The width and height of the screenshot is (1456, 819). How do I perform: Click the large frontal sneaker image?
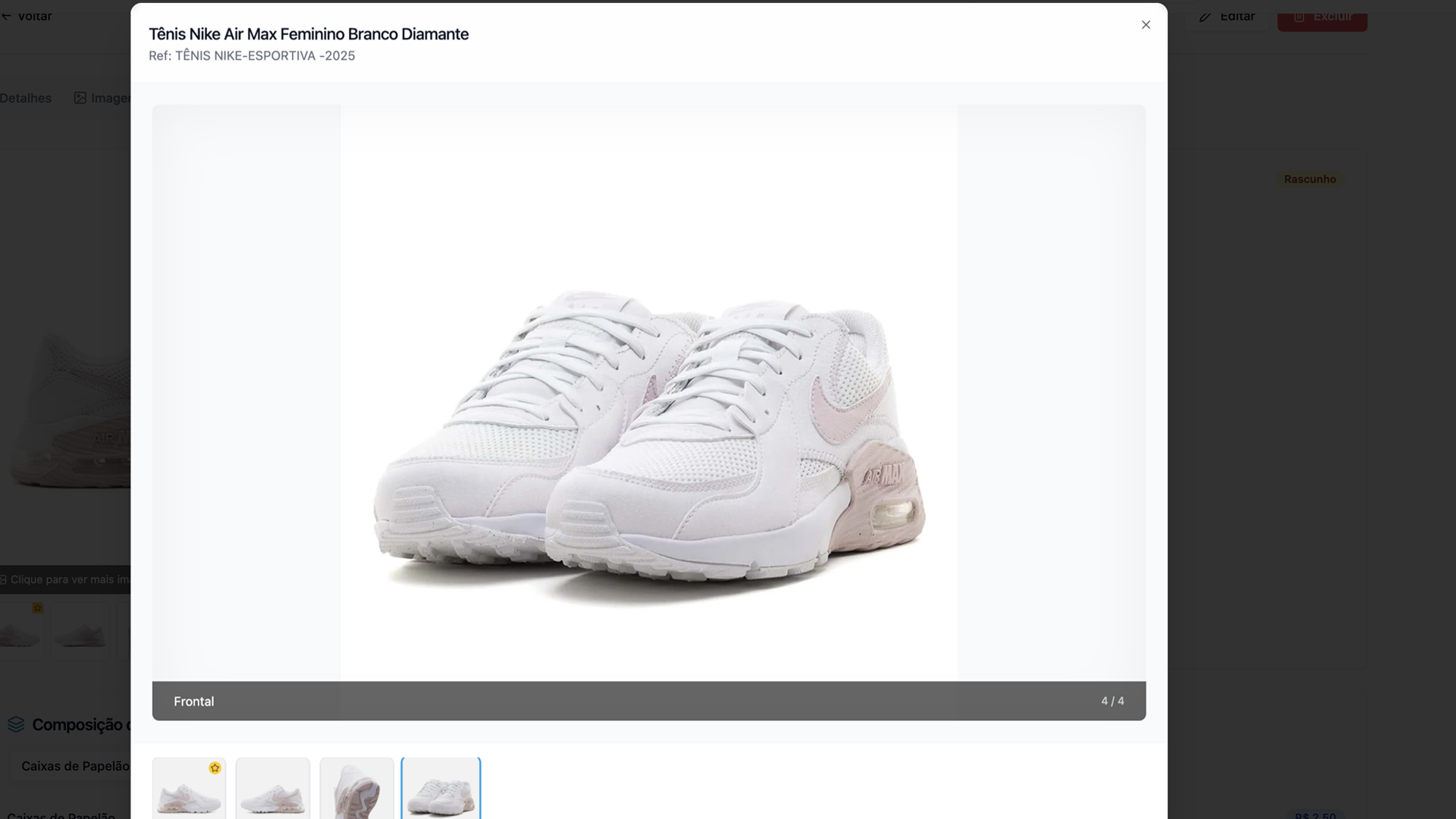(648, 425)
